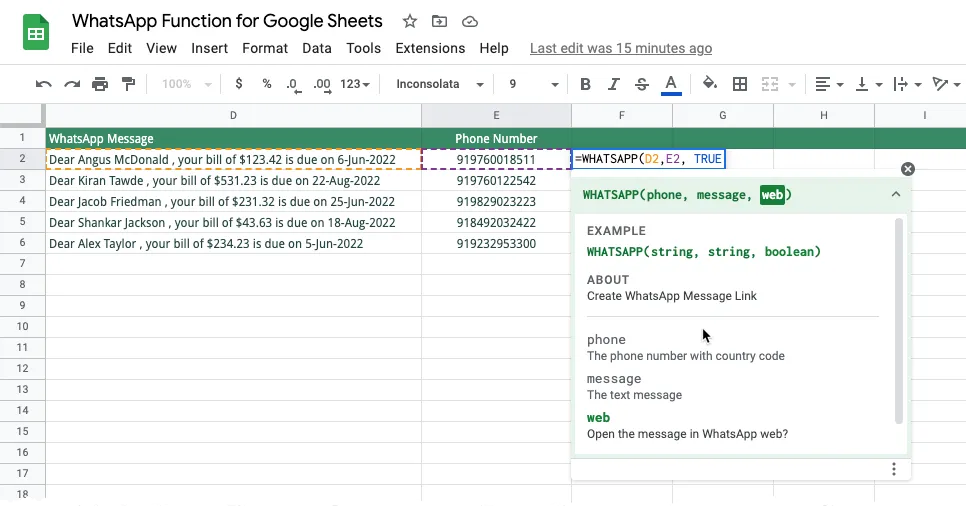Open the Inconsolata font dropdown
966x530 pixels.
pos(440,84)
